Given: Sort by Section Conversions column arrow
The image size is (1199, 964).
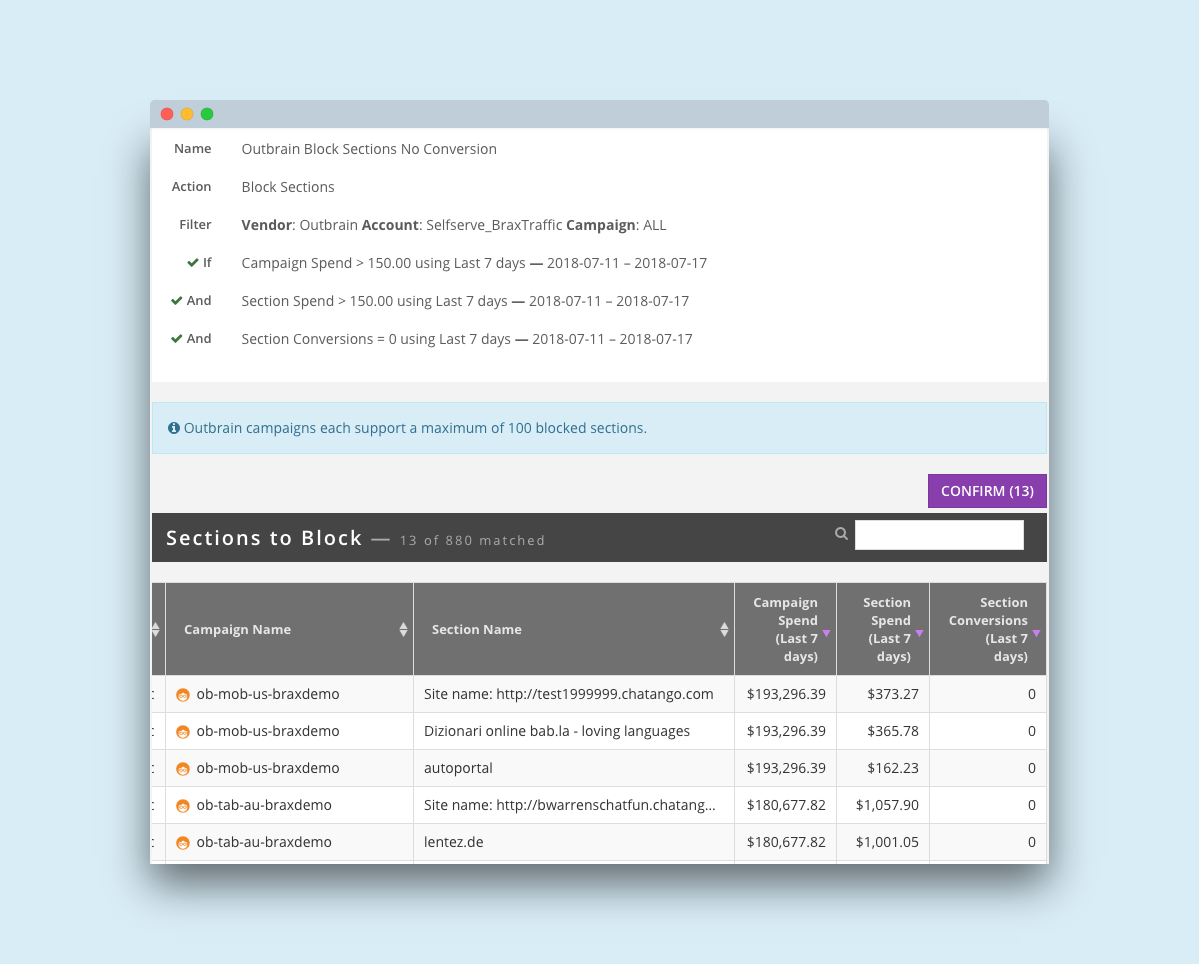Looking at the screenshot, I should tap(1036, 633).
